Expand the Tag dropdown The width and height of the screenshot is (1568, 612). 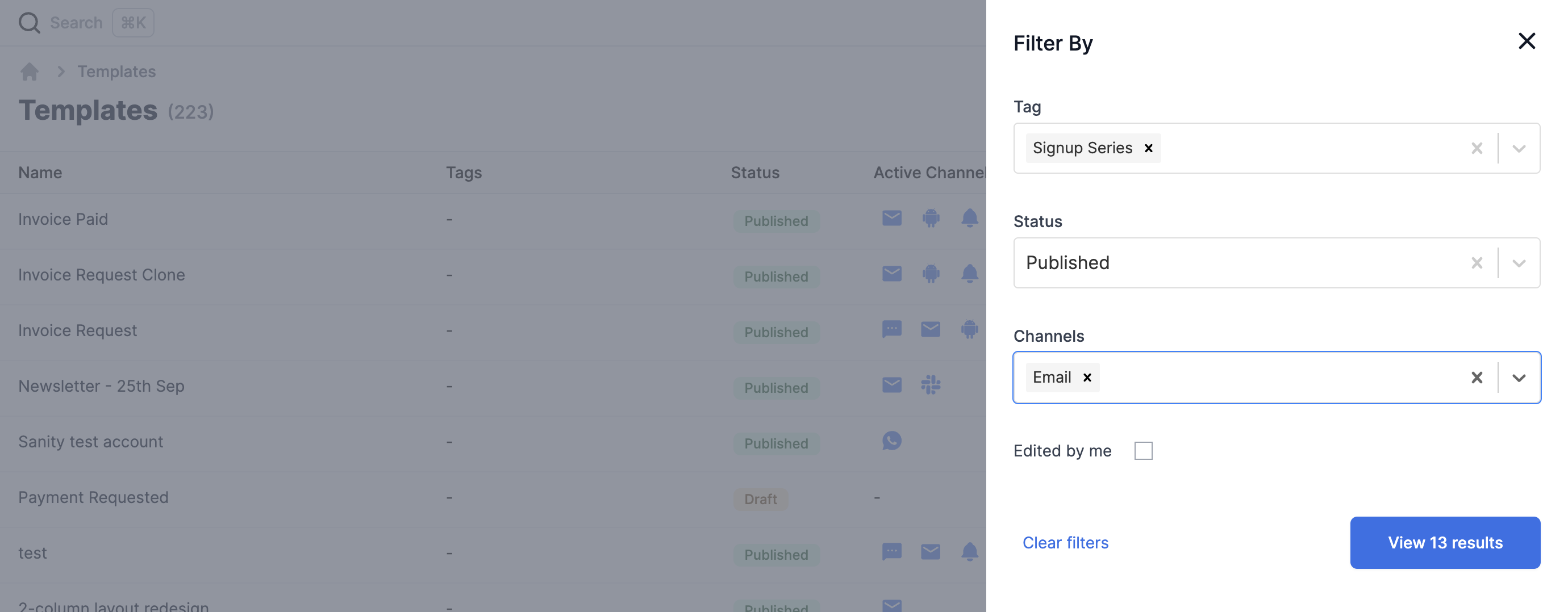tap(1519, 148)
